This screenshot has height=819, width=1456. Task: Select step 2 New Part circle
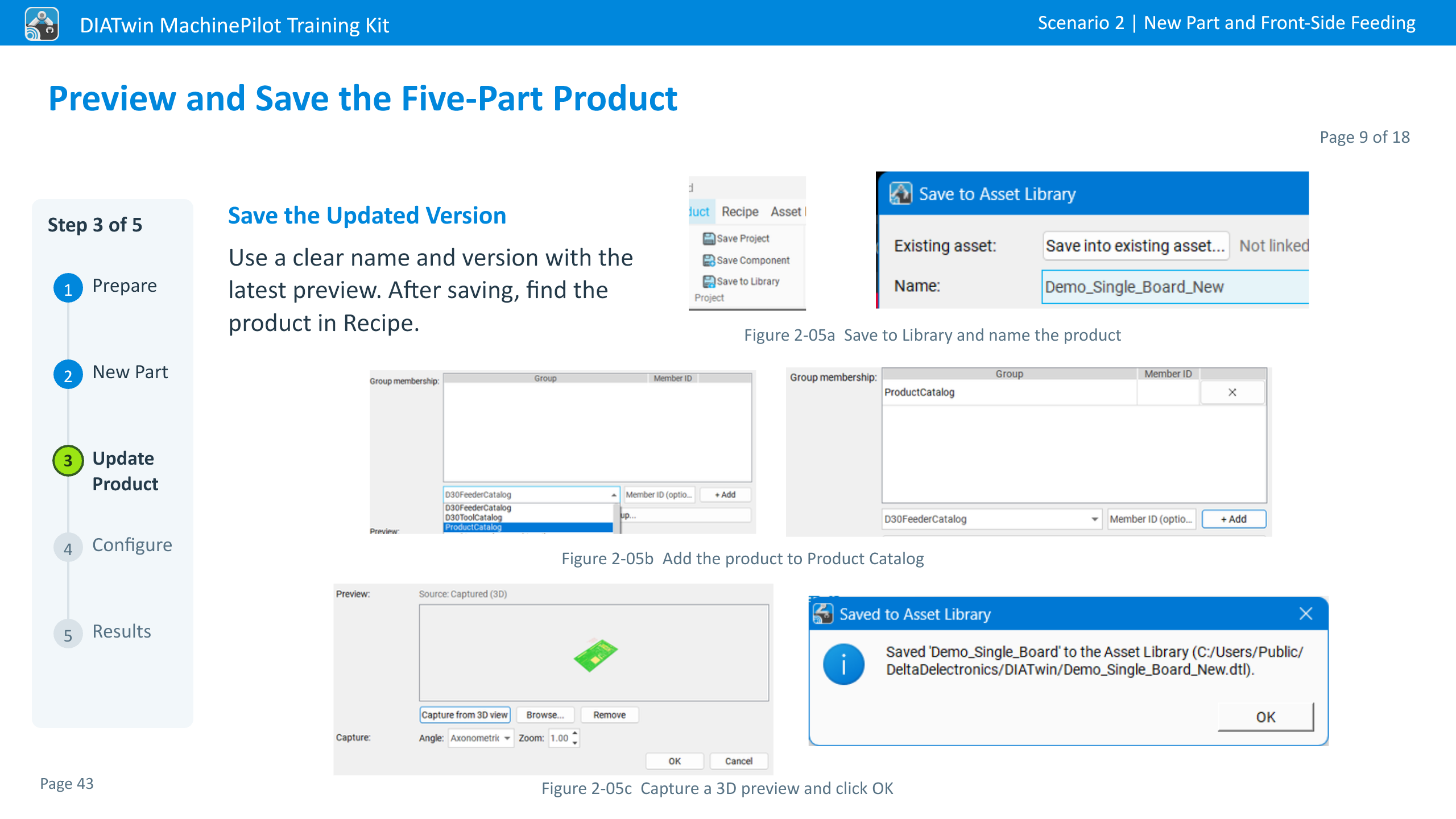pyautogui.click(x=68, y=374)
